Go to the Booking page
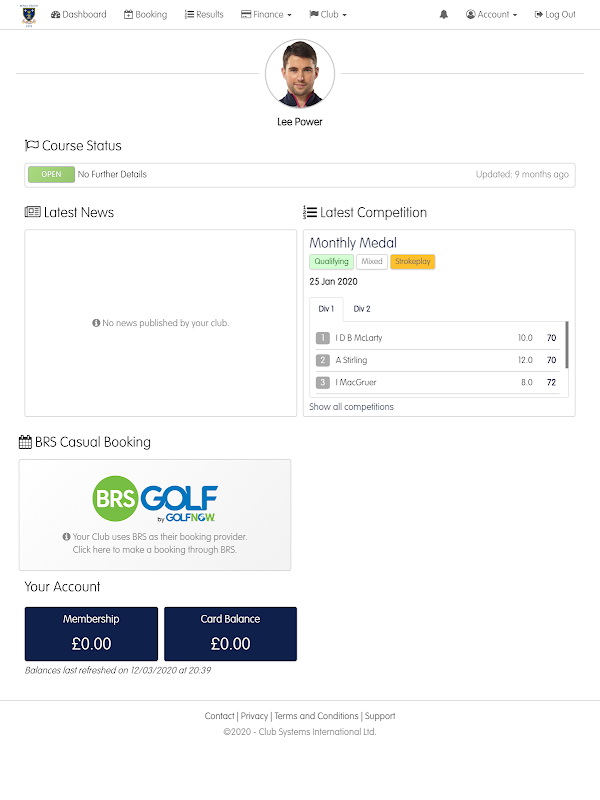 click(x=145, y=15)
